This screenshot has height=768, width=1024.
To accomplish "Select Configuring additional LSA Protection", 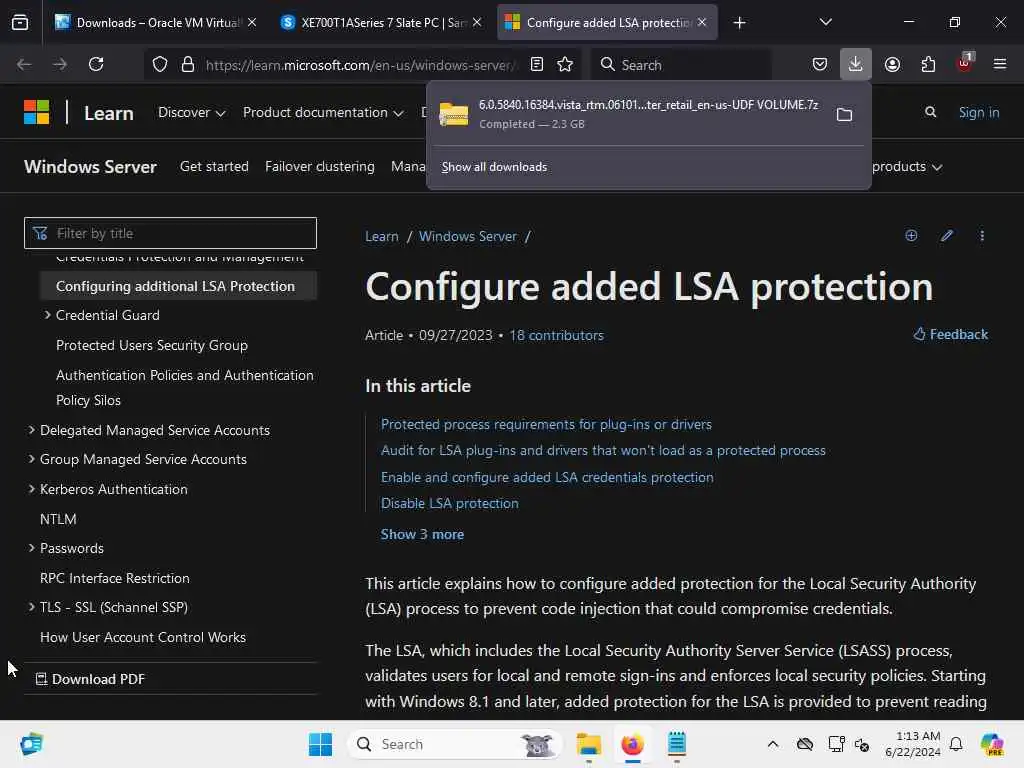I will click(178, 286).
